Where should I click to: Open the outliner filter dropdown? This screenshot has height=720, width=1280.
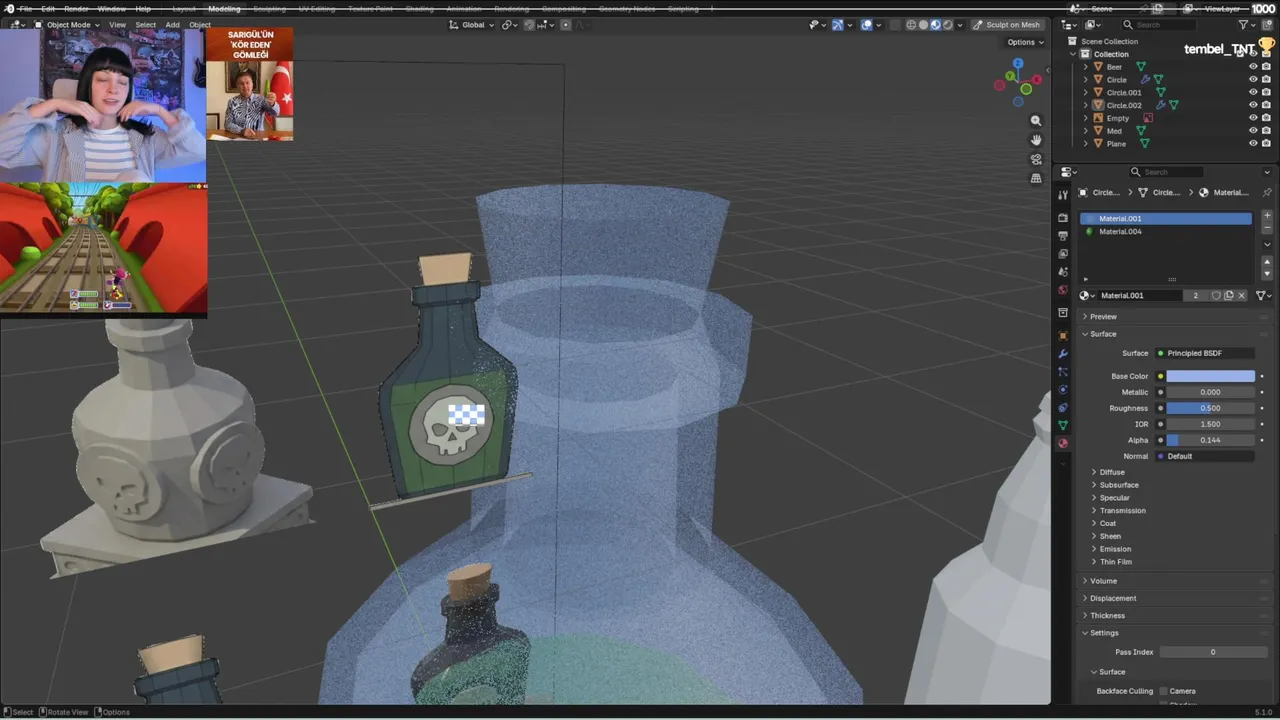tap(1247, 25)
